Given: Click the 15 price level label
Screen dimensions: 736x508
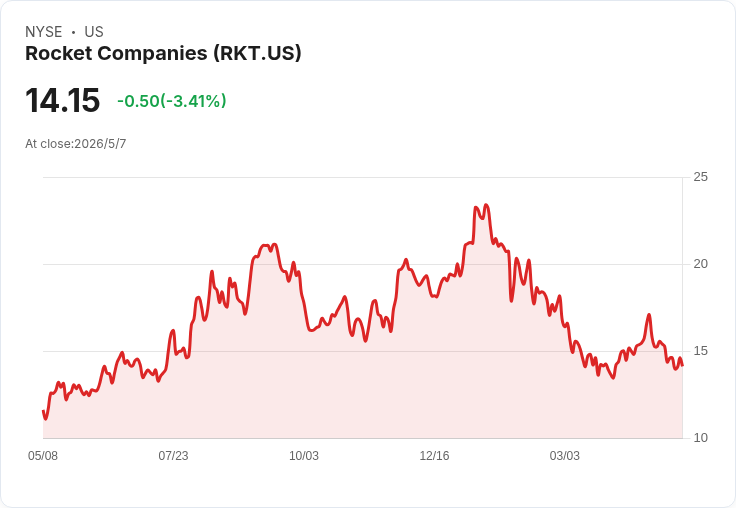Looking at the screenshot, I should 700,351.
